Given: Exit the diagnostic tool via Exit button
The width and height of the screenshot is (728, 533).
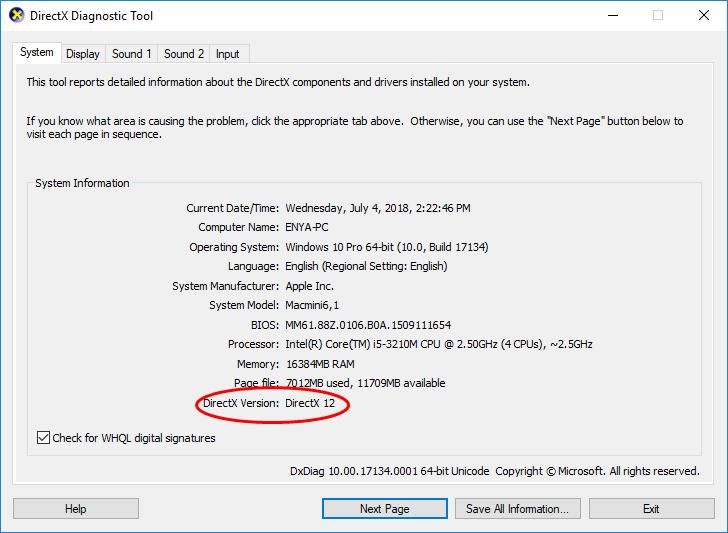Looking at the screenshot, I should coord(651,508).
